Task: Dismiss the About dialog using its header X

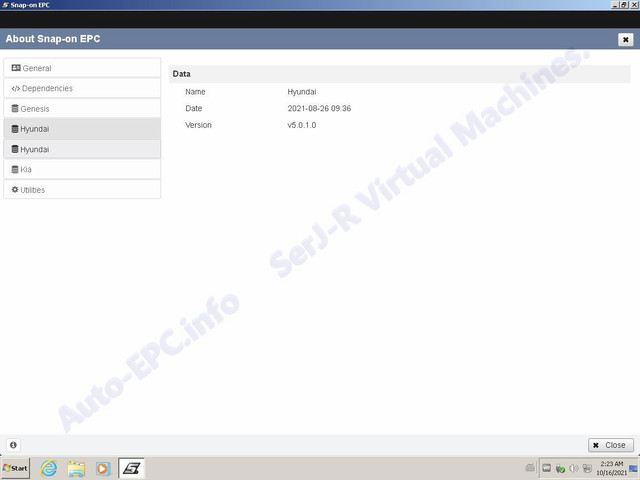Action: coord(625,40)
